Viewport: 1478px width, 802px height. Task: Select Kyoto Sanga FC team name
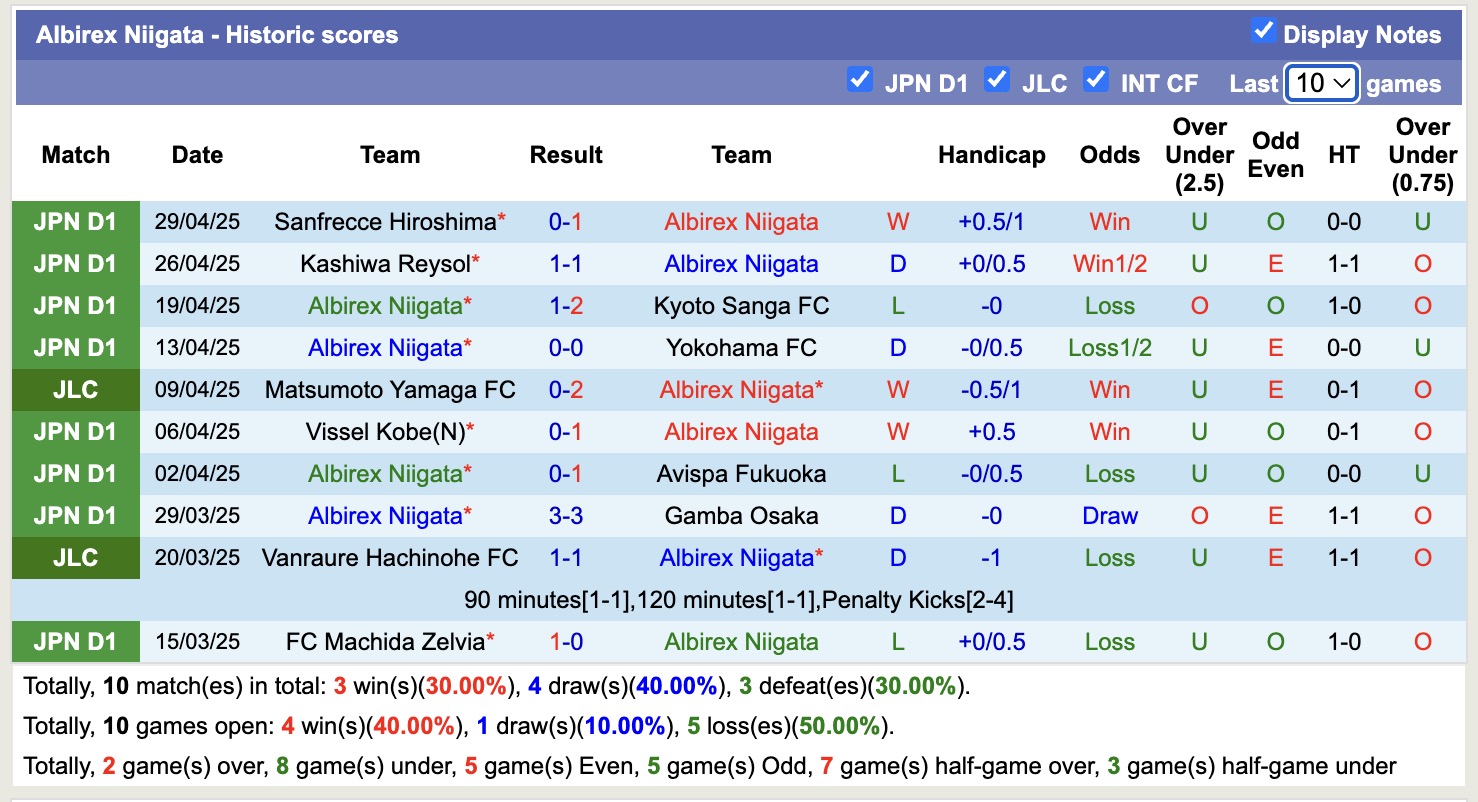coord(741,306)
